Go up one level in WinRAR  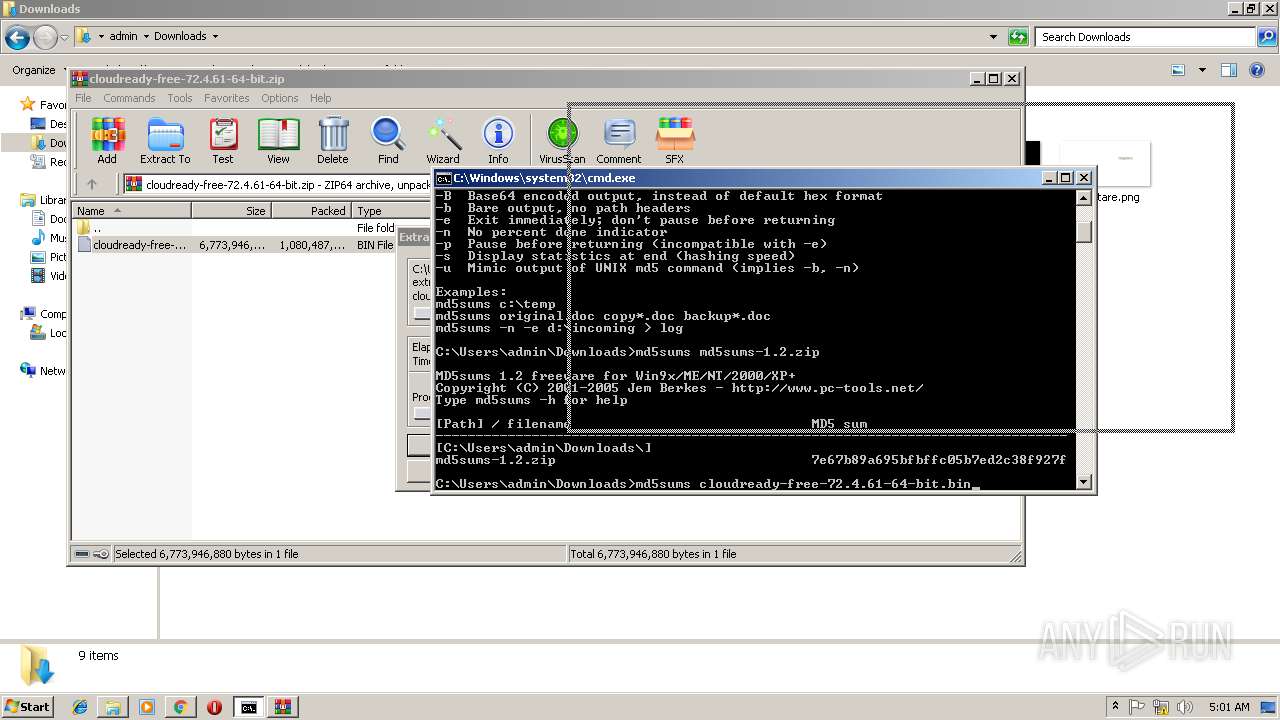[92, 184]
